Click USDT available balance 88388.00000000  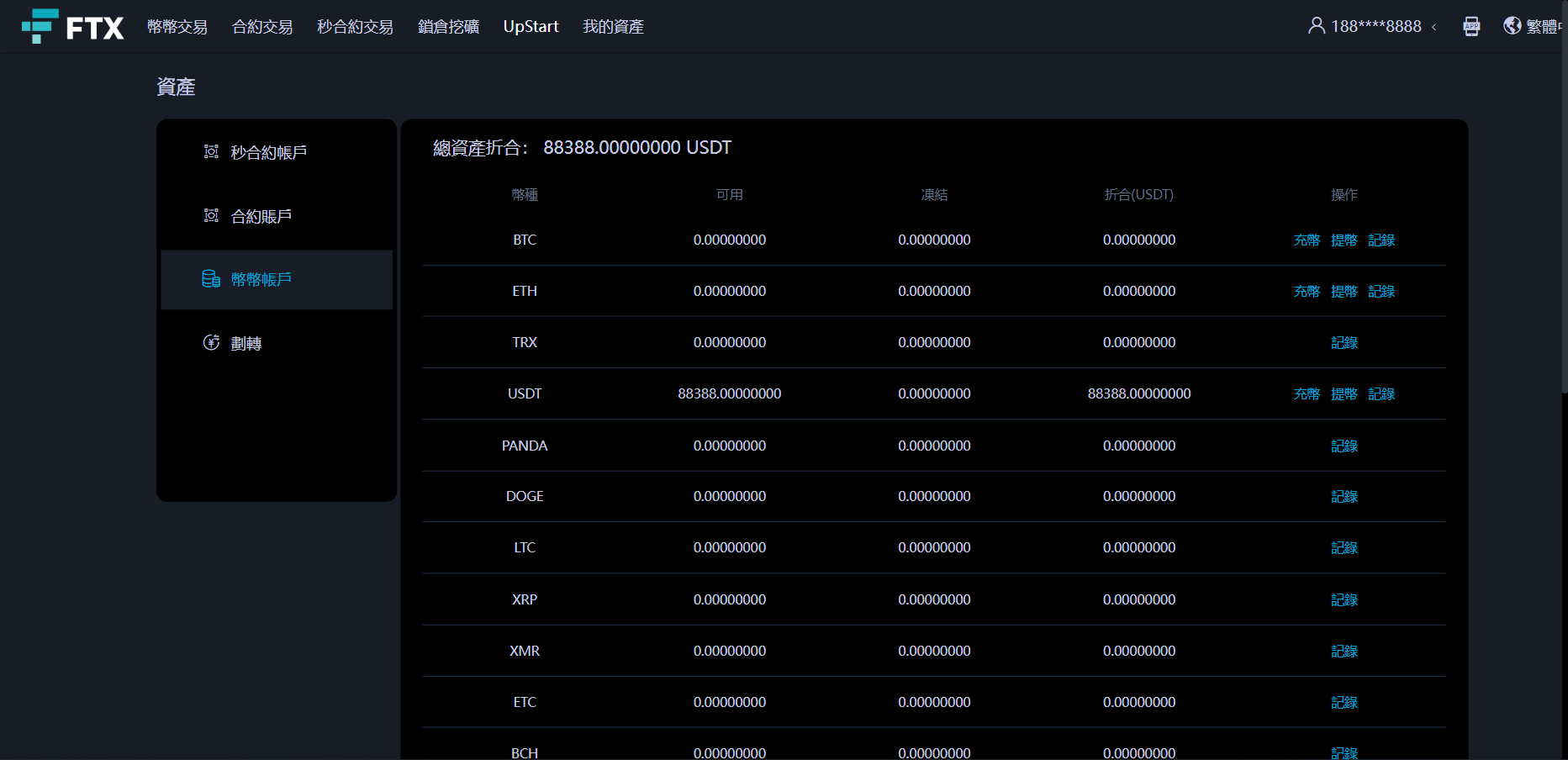[x=730, y=394]
